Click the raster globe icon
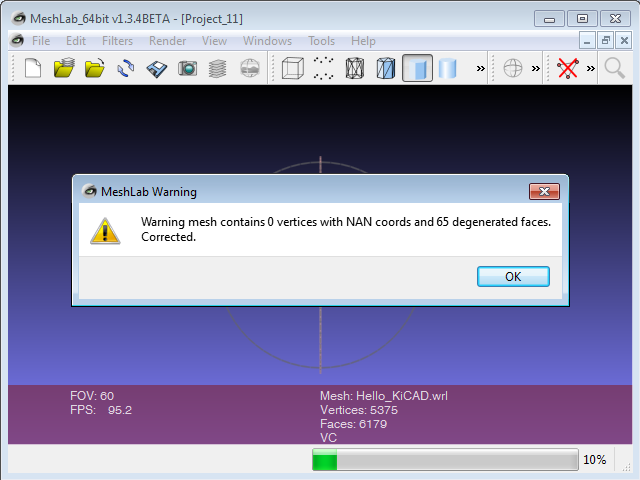640x480 pixels. tap(250, 68)
